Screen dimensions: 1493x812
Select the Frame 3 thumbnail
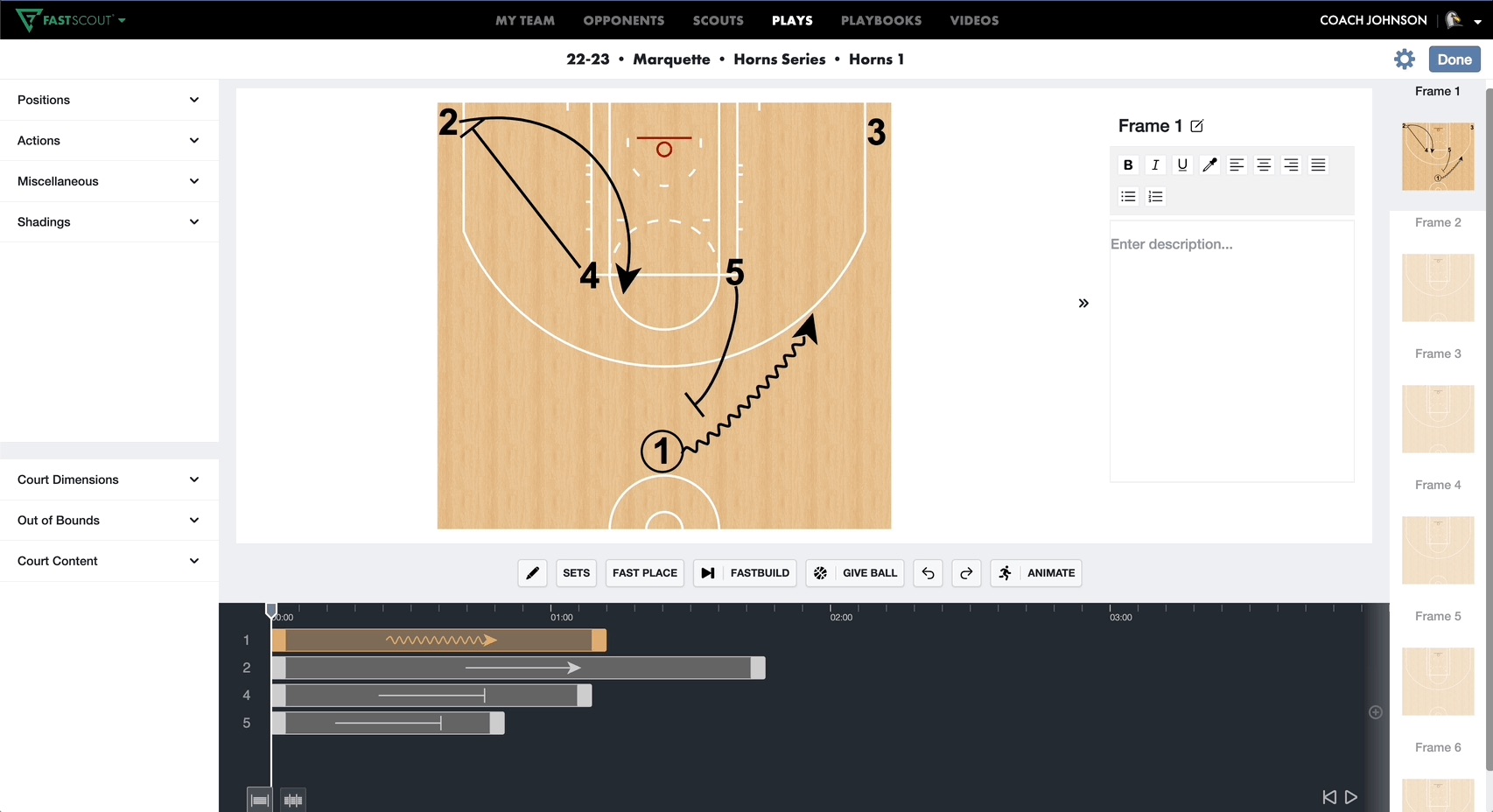coord(1438,419)
